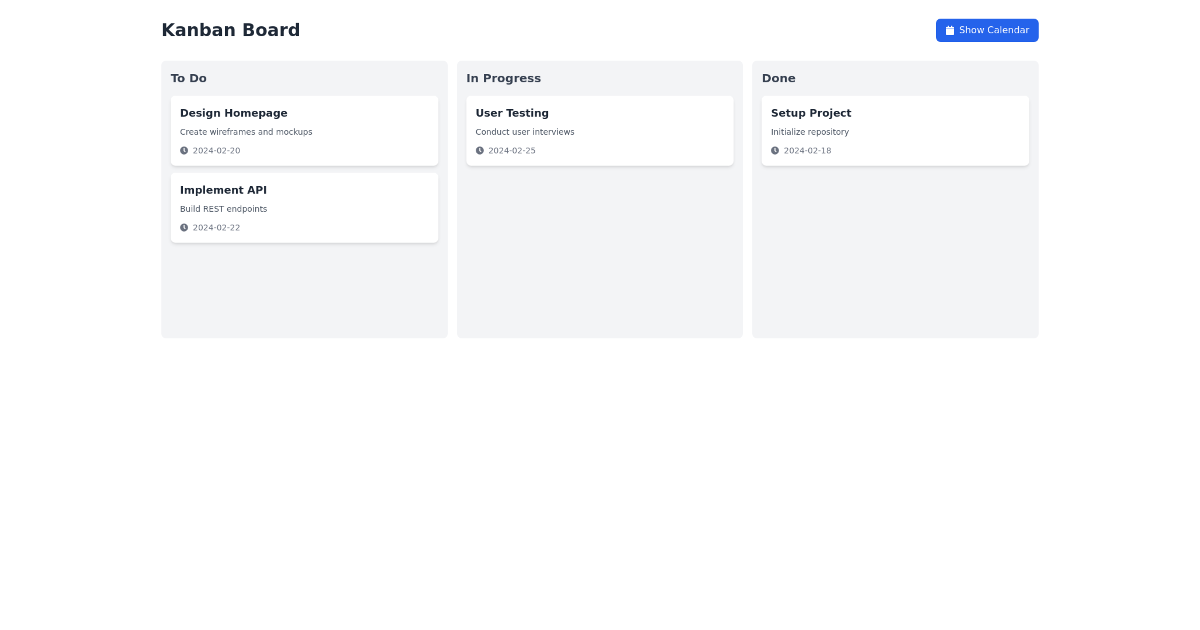Click the clock icon on Implement API card
Image resolution: width=1200 pixels, height=630 pixels.
coord(183,227)
